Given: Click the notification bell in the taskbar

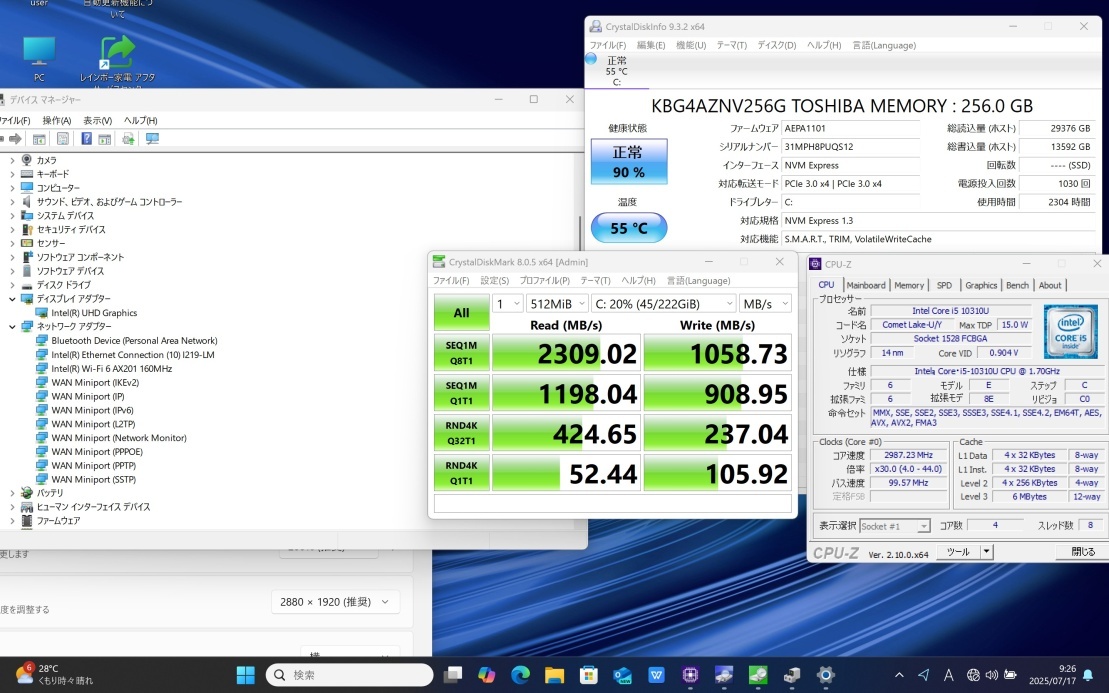Looking at the screenshot, I should (x=1088, y=675).
